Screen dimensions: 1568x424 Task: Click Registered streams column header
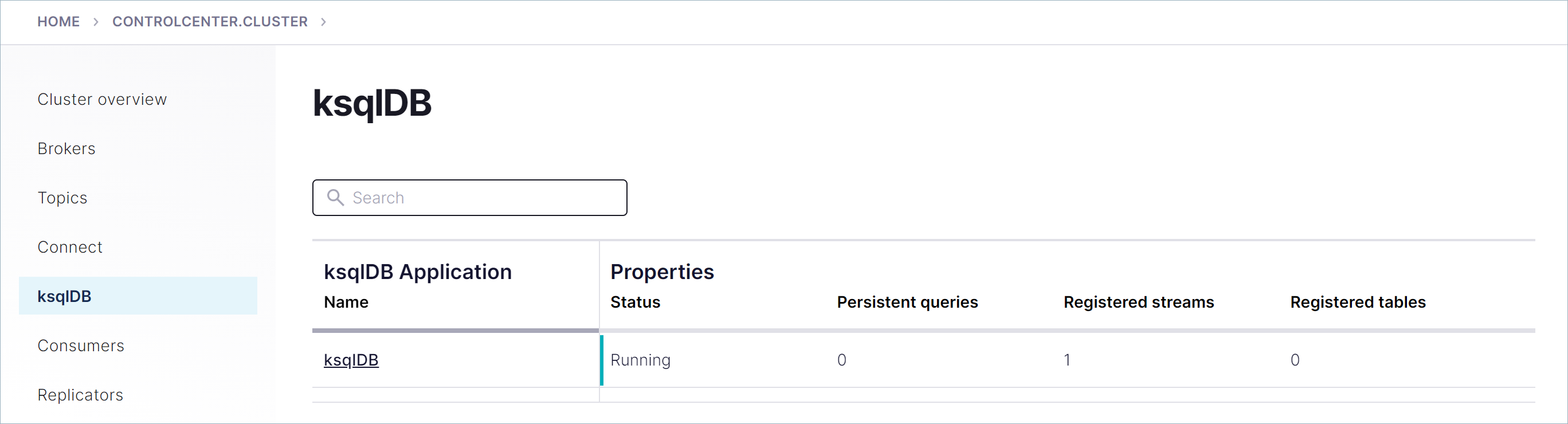pos(1138,303)
